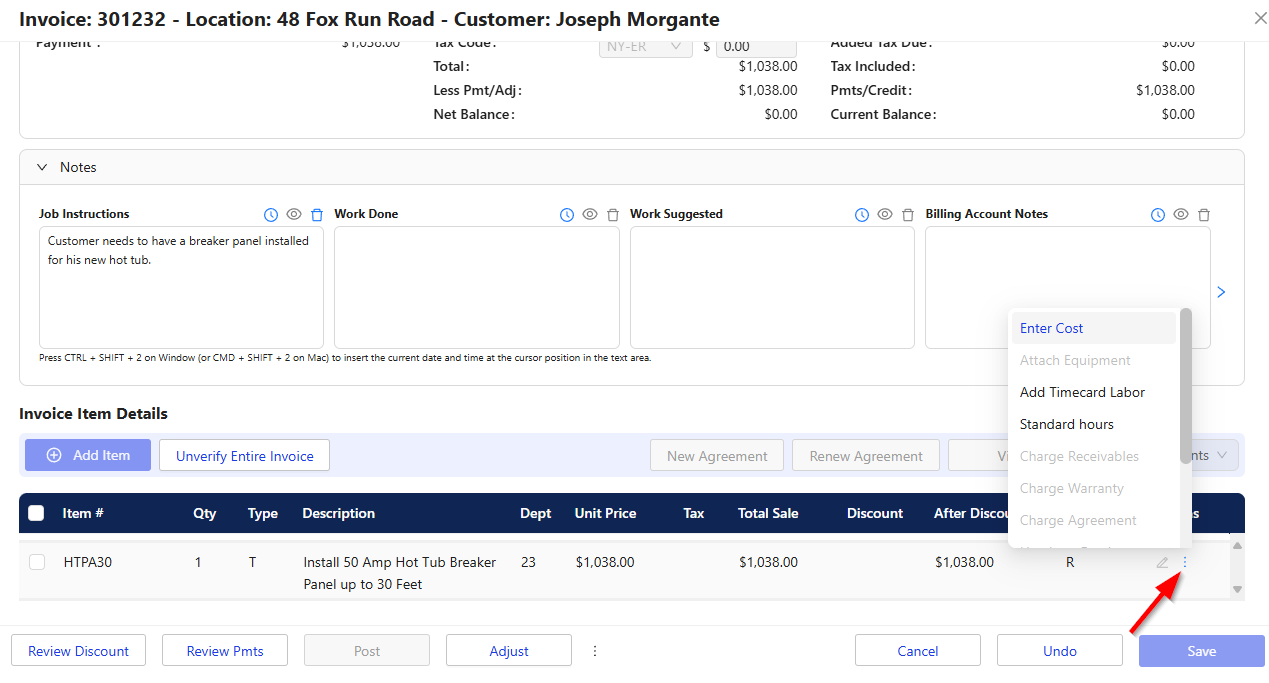The width and height of the screenshot is (1269, 683).
Task: Collapse the Notes section chevron
Action: (43, 167)
